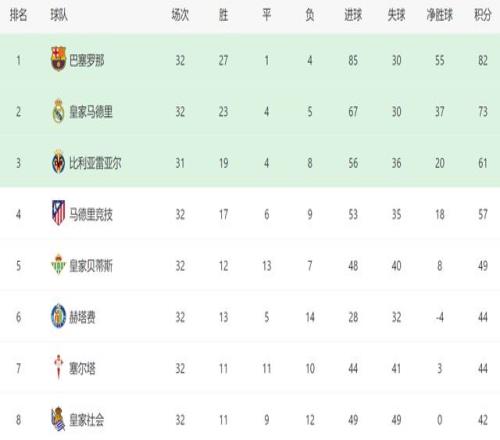This screenshot has height=440, width=500.
Task: Select the 皇家贝蒂斯 team name
Action: [91, 266]
